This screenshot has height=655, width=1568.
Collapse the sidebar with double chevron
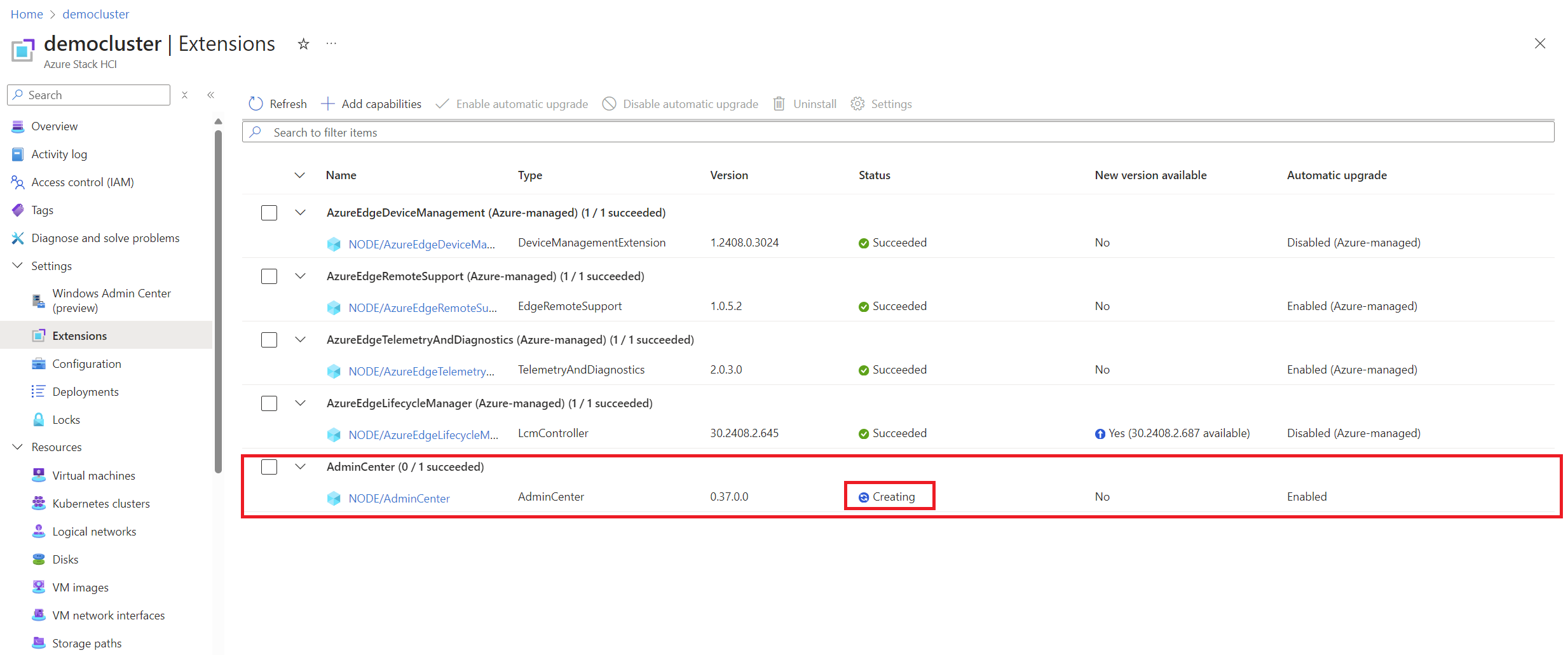(210, 95)
